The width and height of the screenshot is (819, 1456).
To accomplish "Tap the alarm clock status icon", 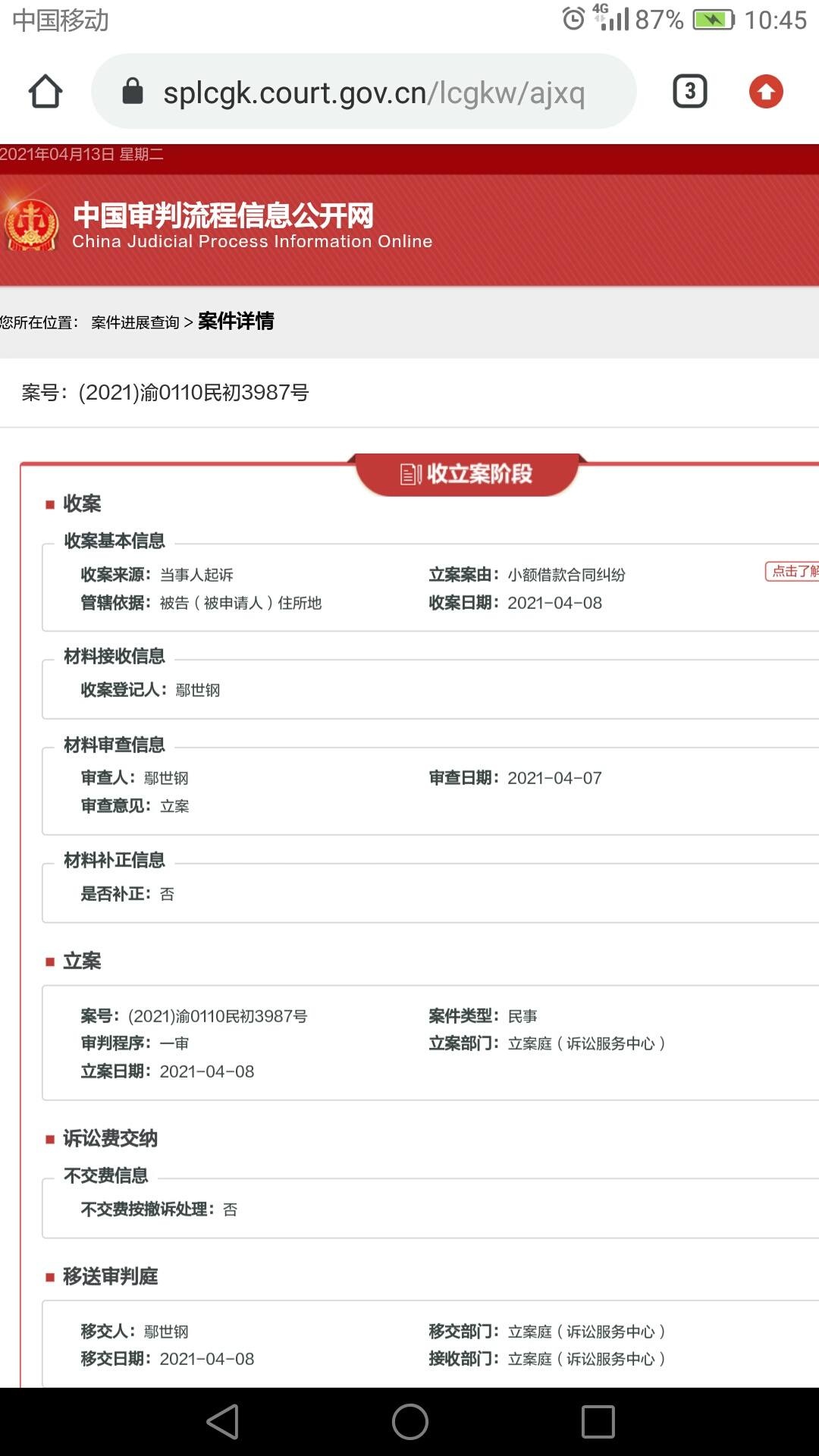I will click(573, 19).
